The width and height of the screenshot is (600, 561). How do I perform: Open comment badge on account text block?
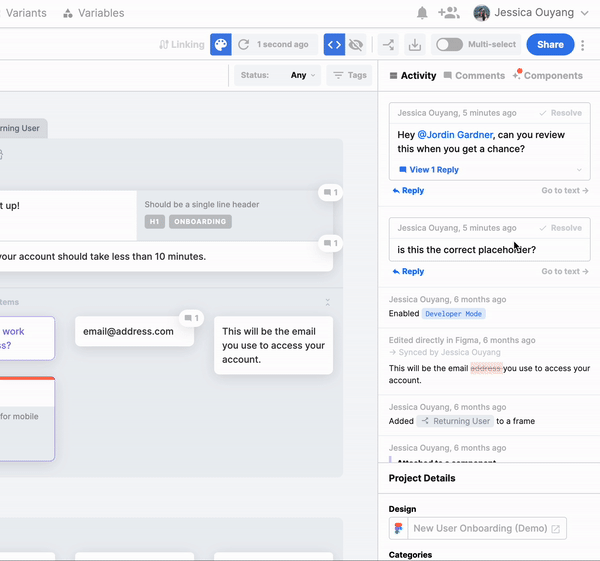coord(330,243)
